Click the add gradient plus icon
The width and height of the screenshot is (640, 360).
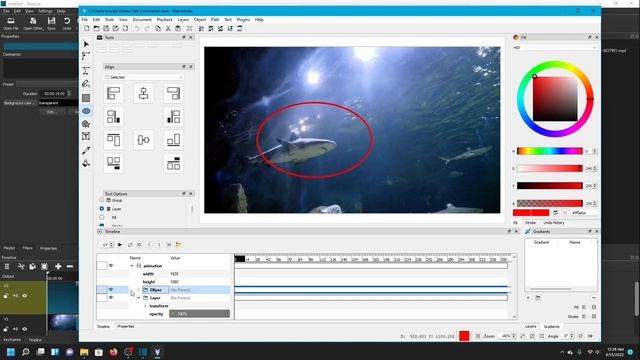[528, 298]
